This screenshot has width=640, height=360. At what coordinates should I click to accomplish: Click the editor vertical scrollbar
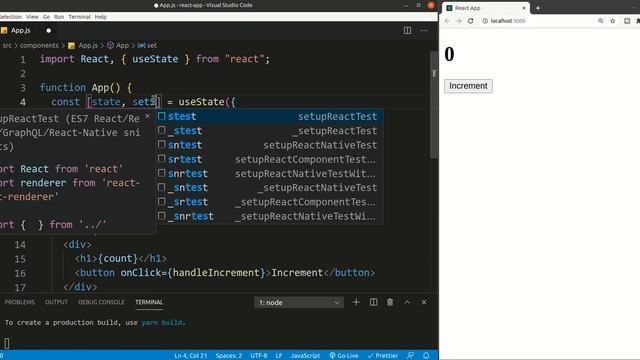click(434, 106)
